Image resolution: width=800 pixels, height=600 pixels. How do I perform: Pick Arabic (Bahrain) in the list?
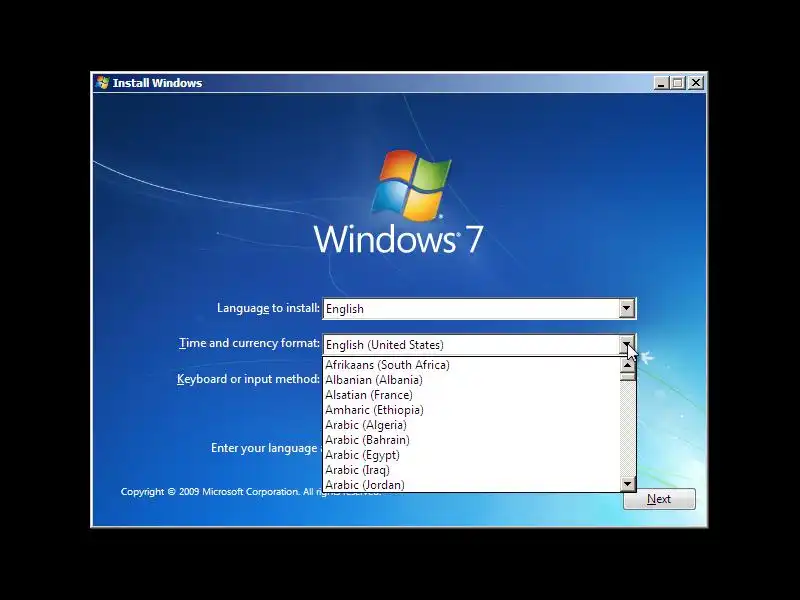[x=471, y=440]
